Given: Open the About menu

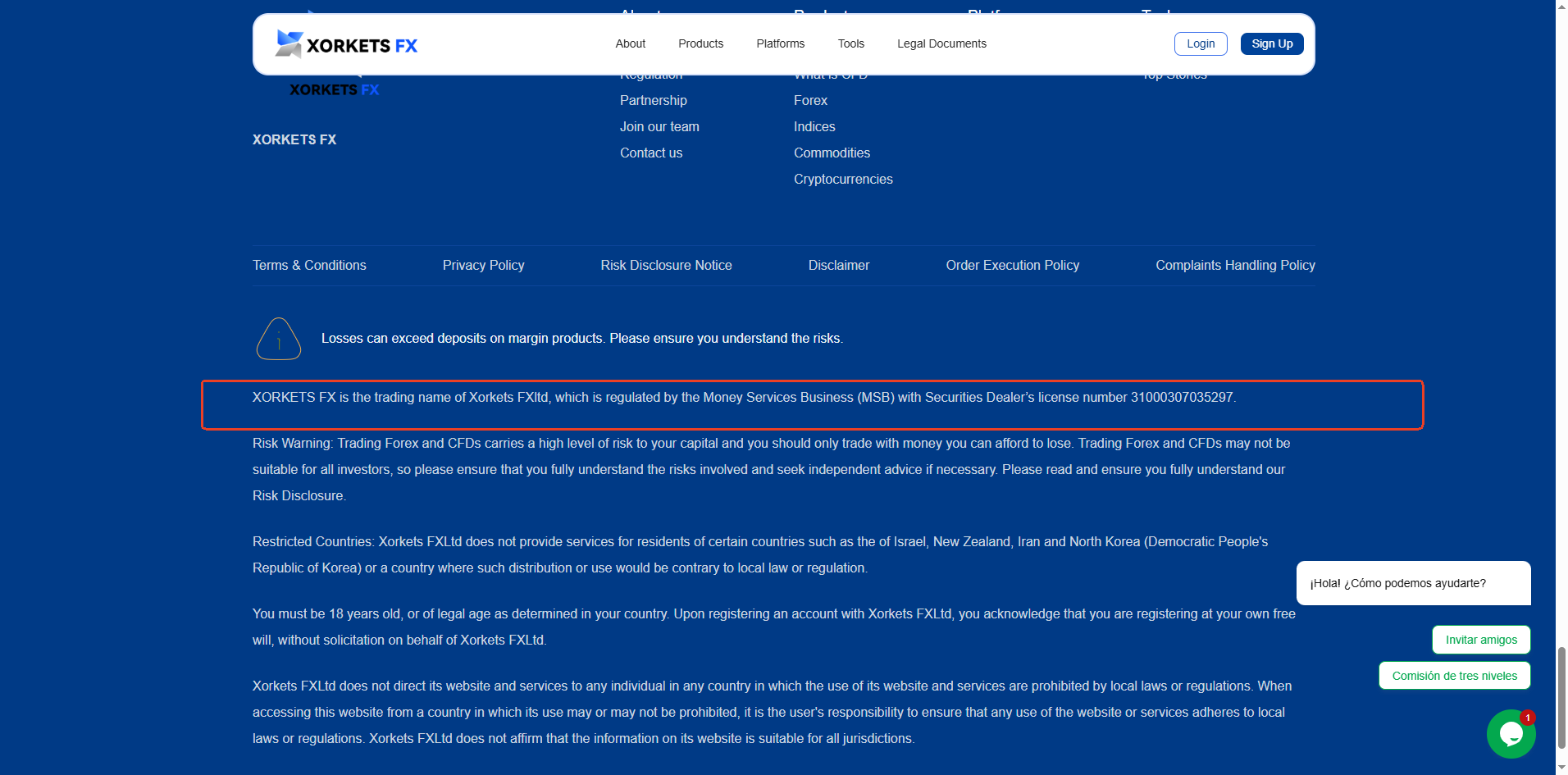Looking at the screenshot, I should coord(631,43).
